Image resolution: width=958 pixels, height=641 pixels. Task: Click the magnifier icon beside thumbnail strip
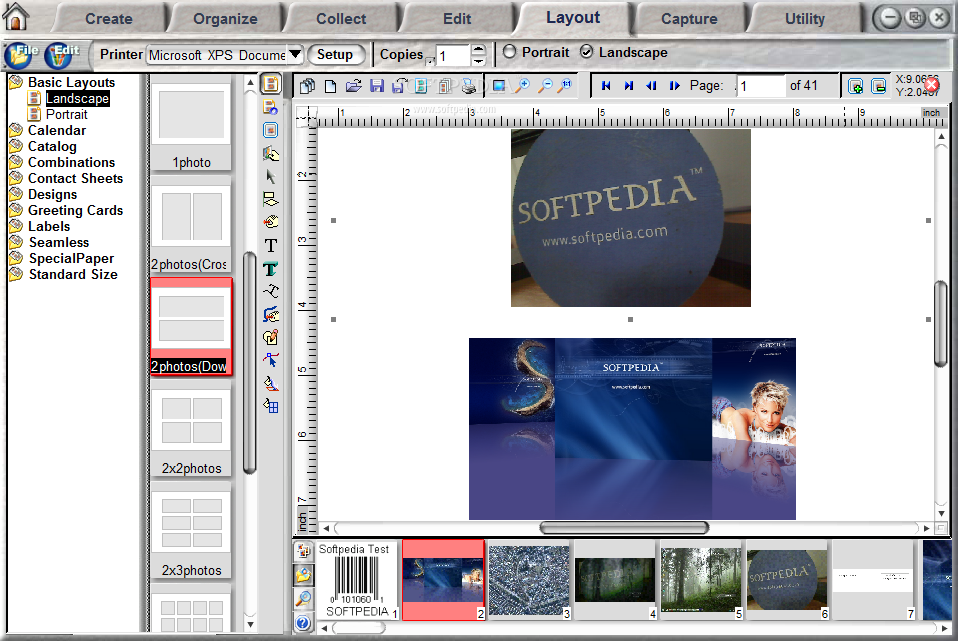pos(303,599)
